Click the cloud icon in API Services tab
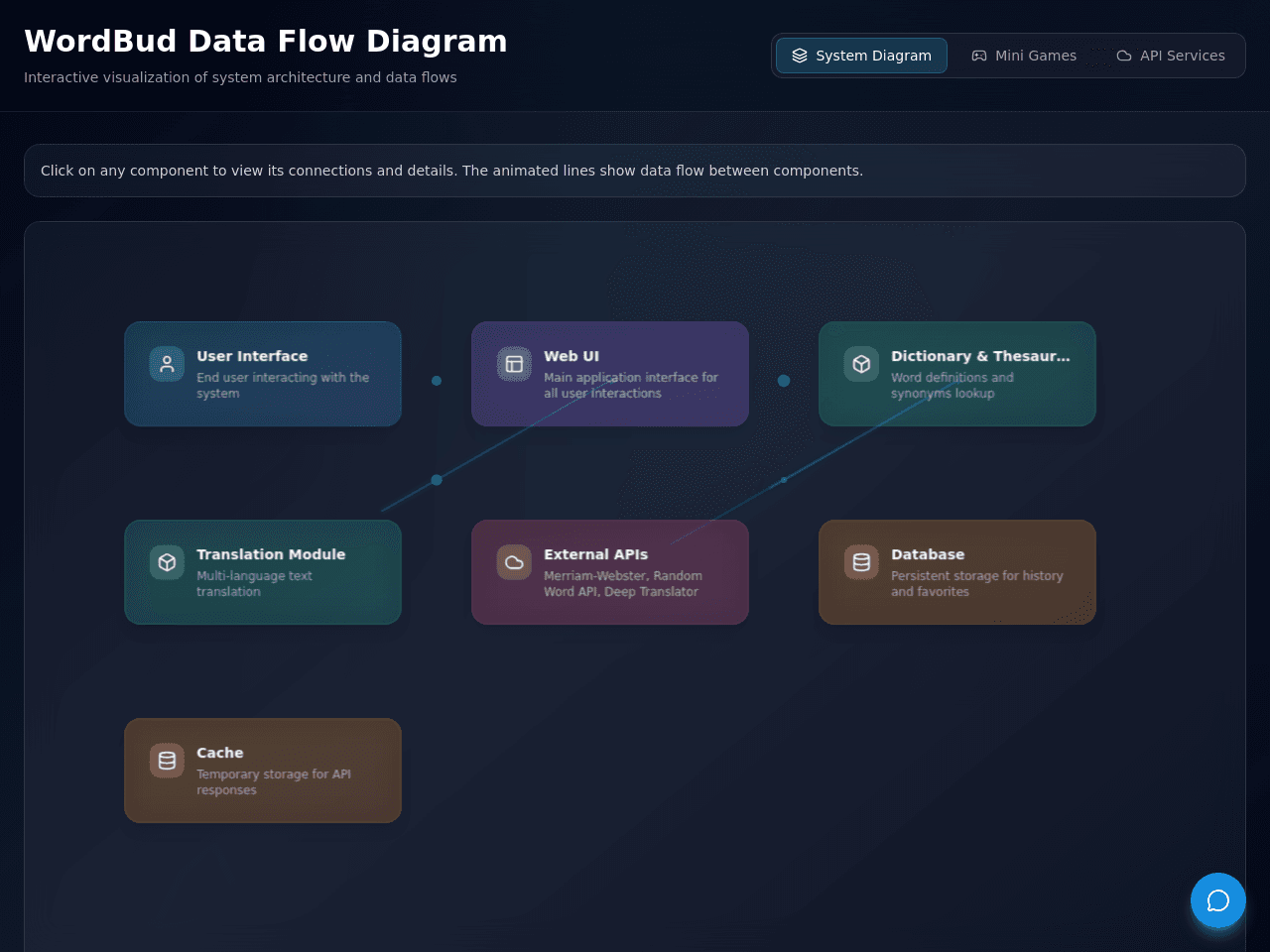This screenshot has width=1270, height=952. (1124, 56)
